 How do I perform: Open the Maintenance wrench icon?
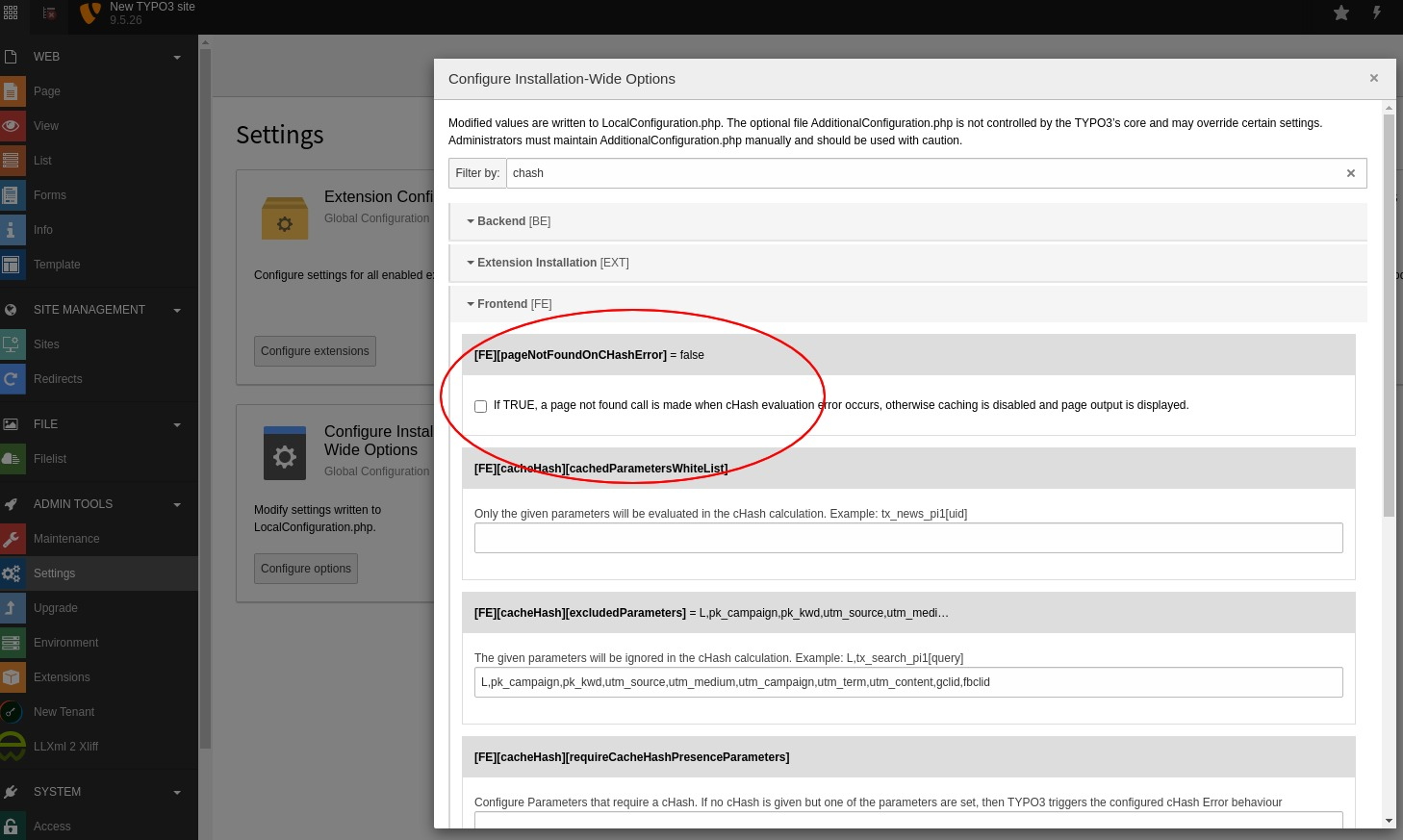[x=12, y=539]
